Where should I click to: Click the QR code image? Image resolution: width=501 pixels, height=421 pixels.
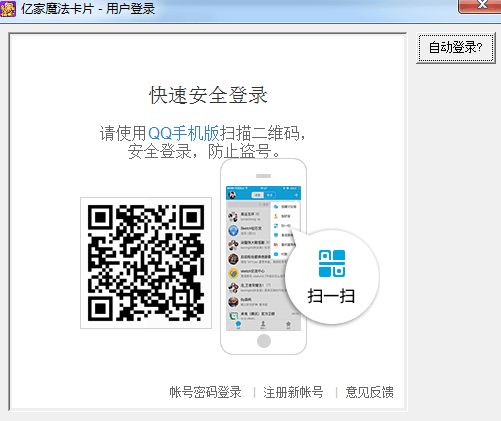pyautogui.click(x=146, y=263)
